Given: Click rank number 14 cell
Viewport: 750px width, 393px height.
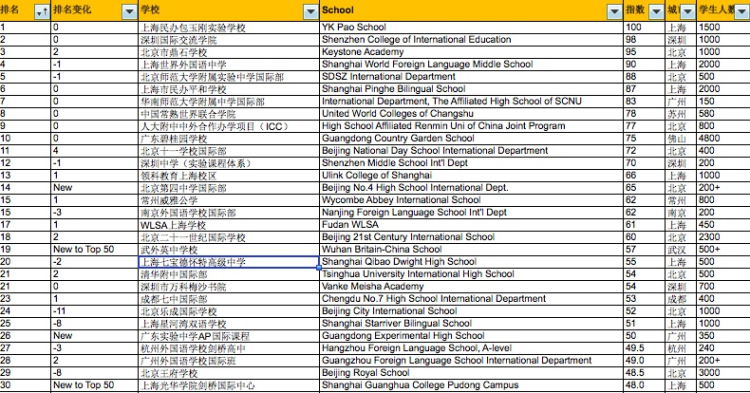Looking at the screenshot, I should pos(25,188).
